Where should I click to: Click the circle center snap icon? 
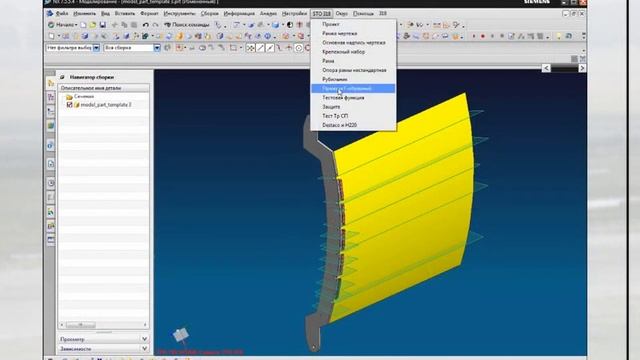(x=299, y=48)
